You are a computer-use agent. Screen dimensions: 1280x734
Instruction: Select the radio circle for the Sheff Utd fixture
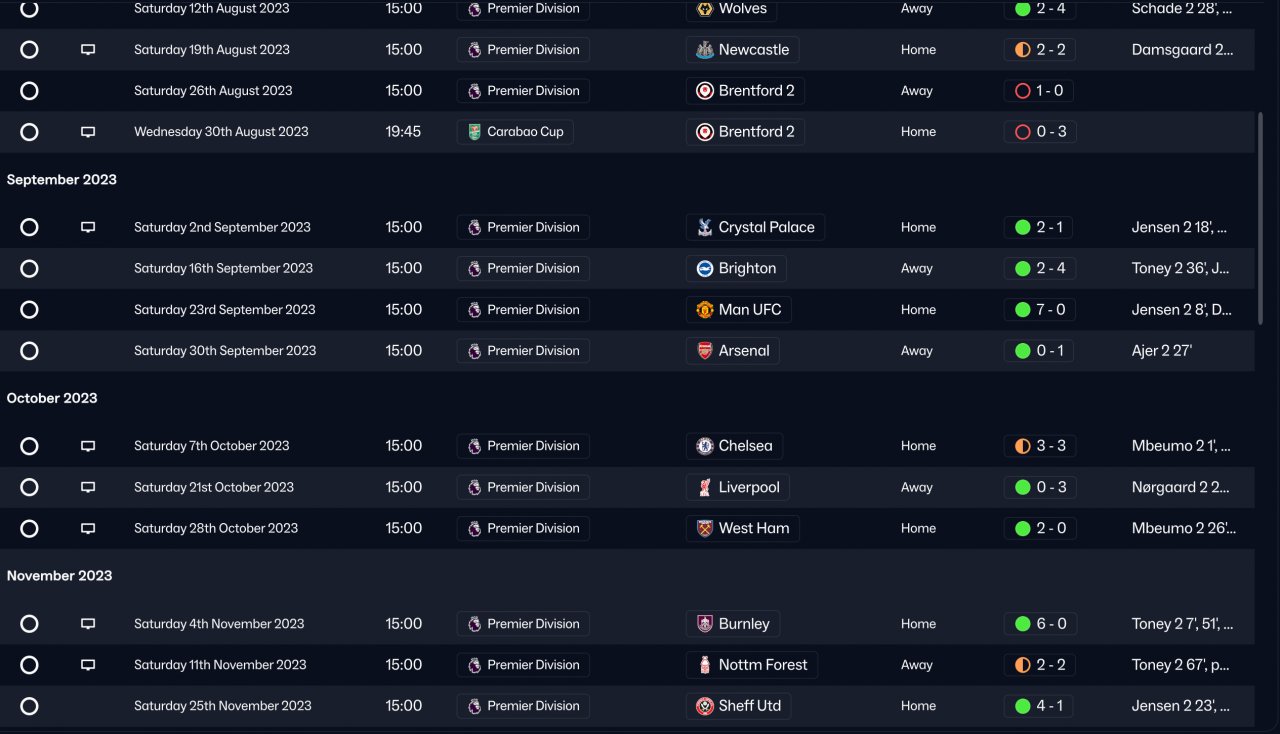click(29, 706)
